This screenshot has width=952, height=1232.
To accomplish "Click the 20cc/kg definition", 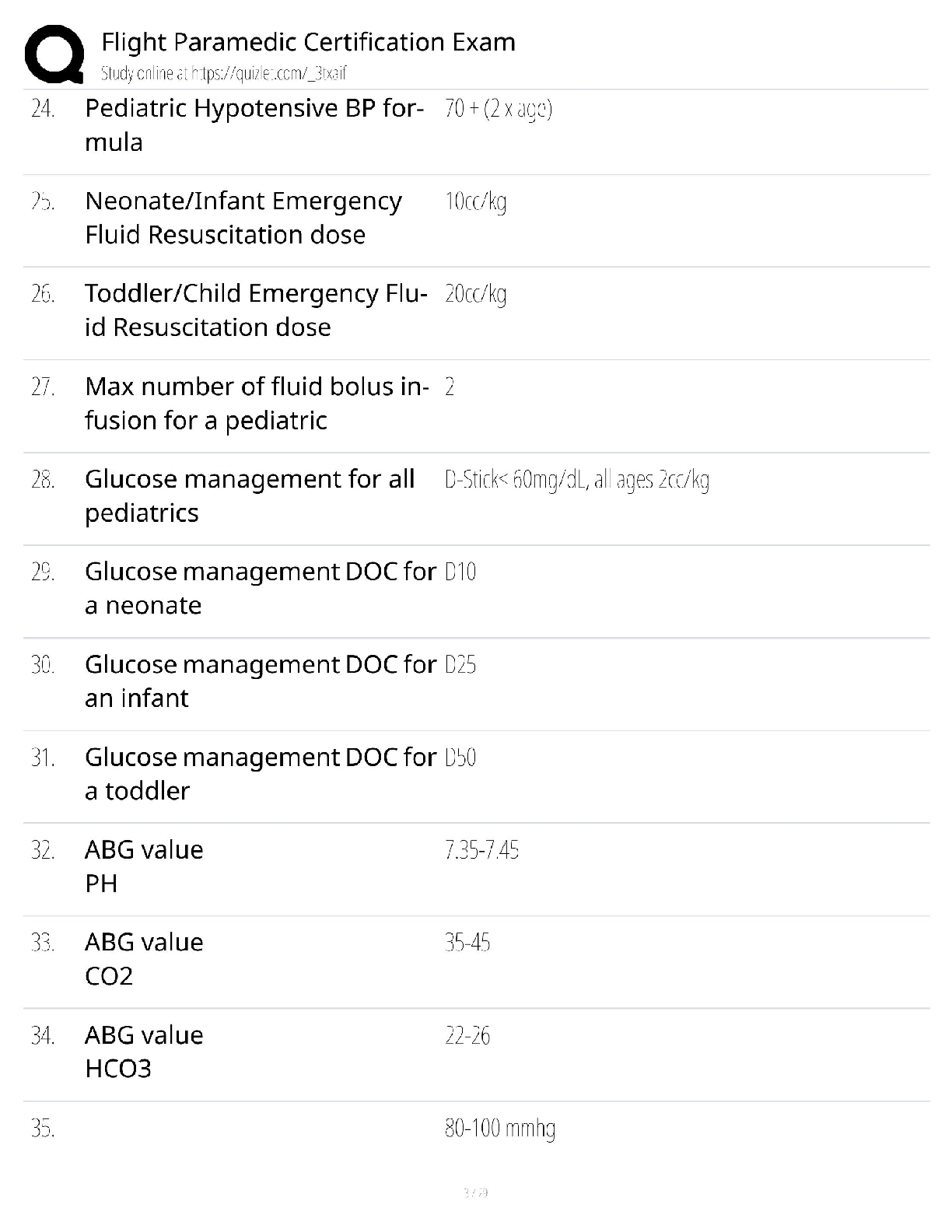I will coord(475,294).
